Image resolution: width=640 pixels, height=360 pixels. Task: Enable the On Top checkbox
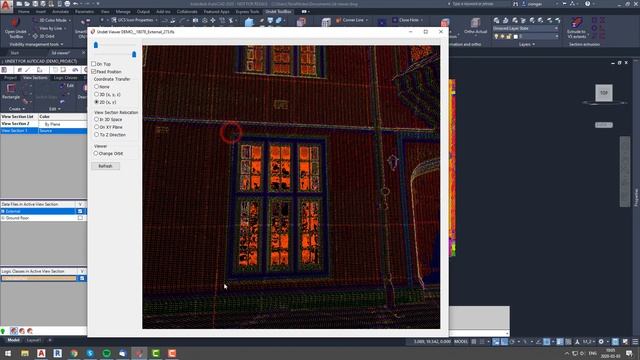[x=94, y=64]
